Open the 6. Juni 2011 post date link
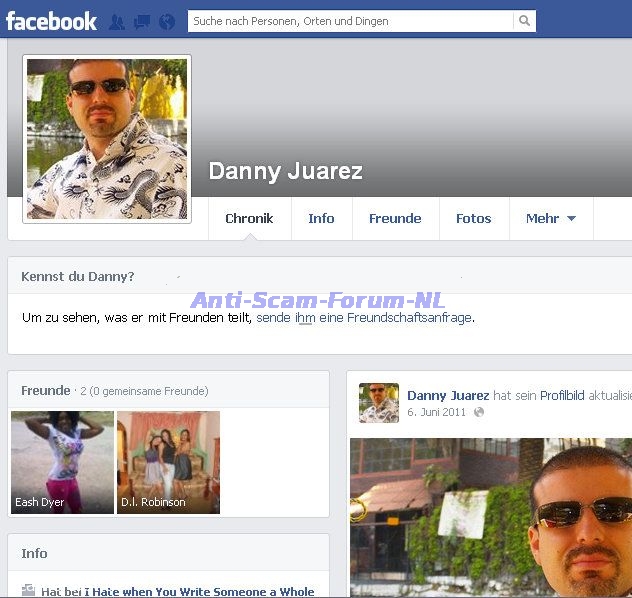The width and height of the screenshot is (632, 598). 436,412
